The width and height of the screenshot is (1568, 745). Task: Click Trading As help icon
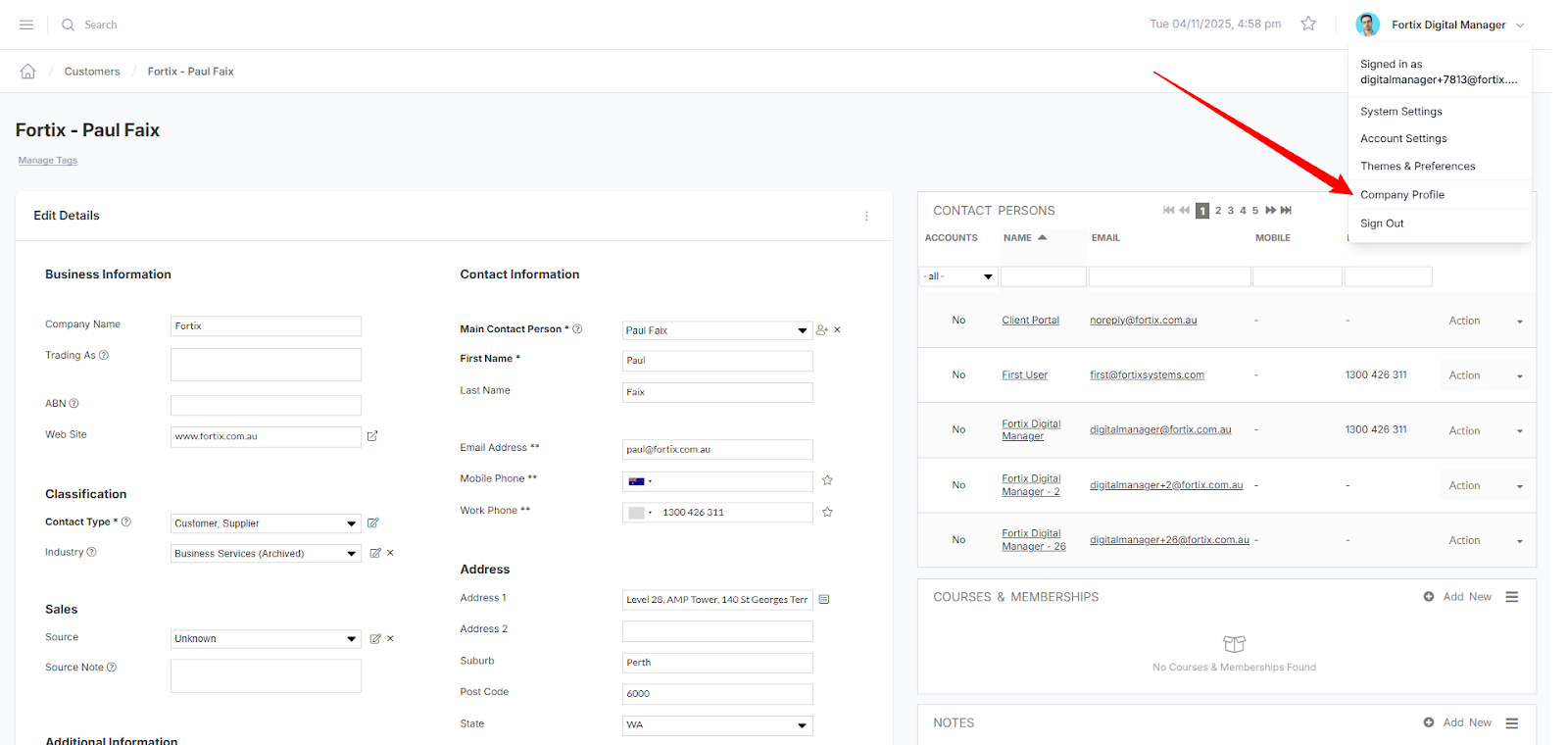tap(104, 355)
